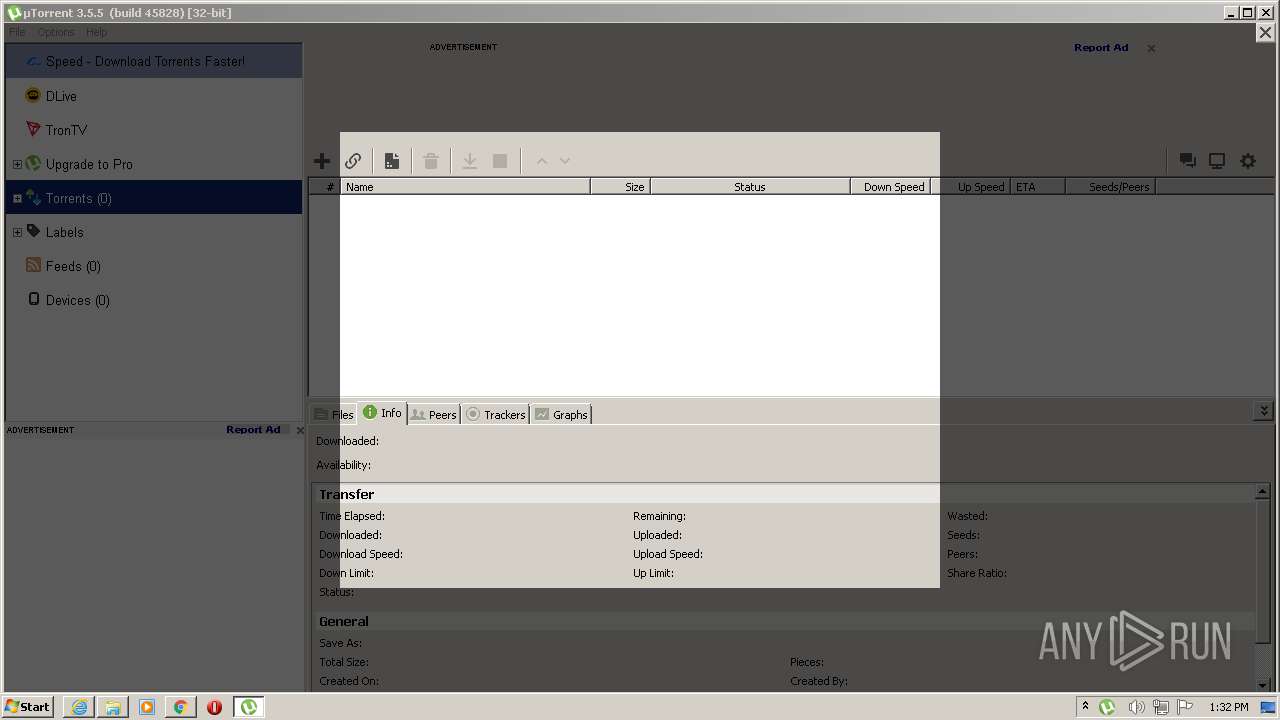Expand the Upgrade to Pro tree node
Image resolution: width=1280 pixels, height=720 pixels.
click(x=17, y=164)
